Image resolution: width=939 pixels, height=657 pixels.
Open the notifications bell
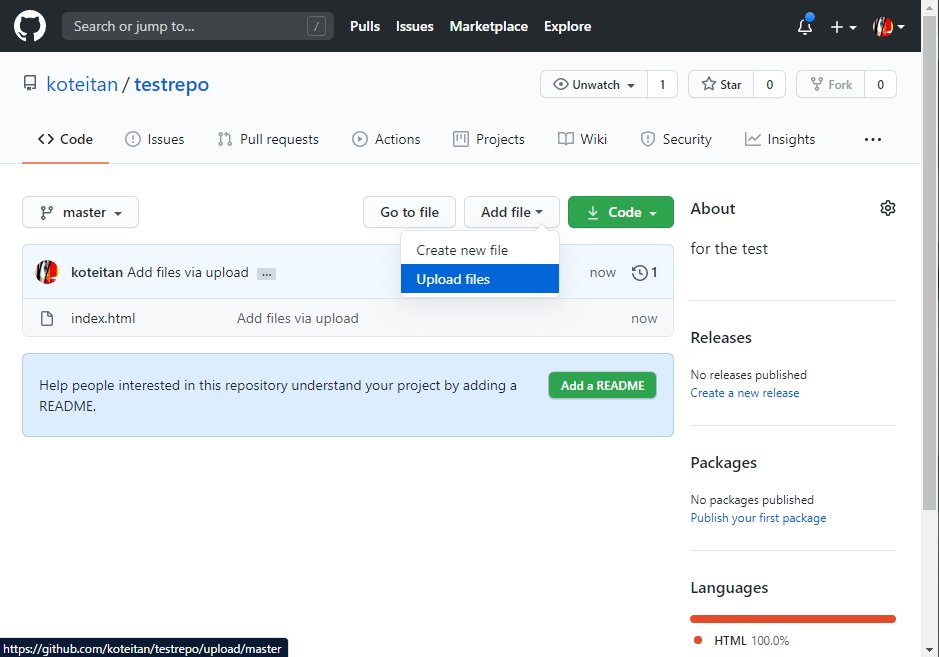pyautogui.click(x=805, y=27)
